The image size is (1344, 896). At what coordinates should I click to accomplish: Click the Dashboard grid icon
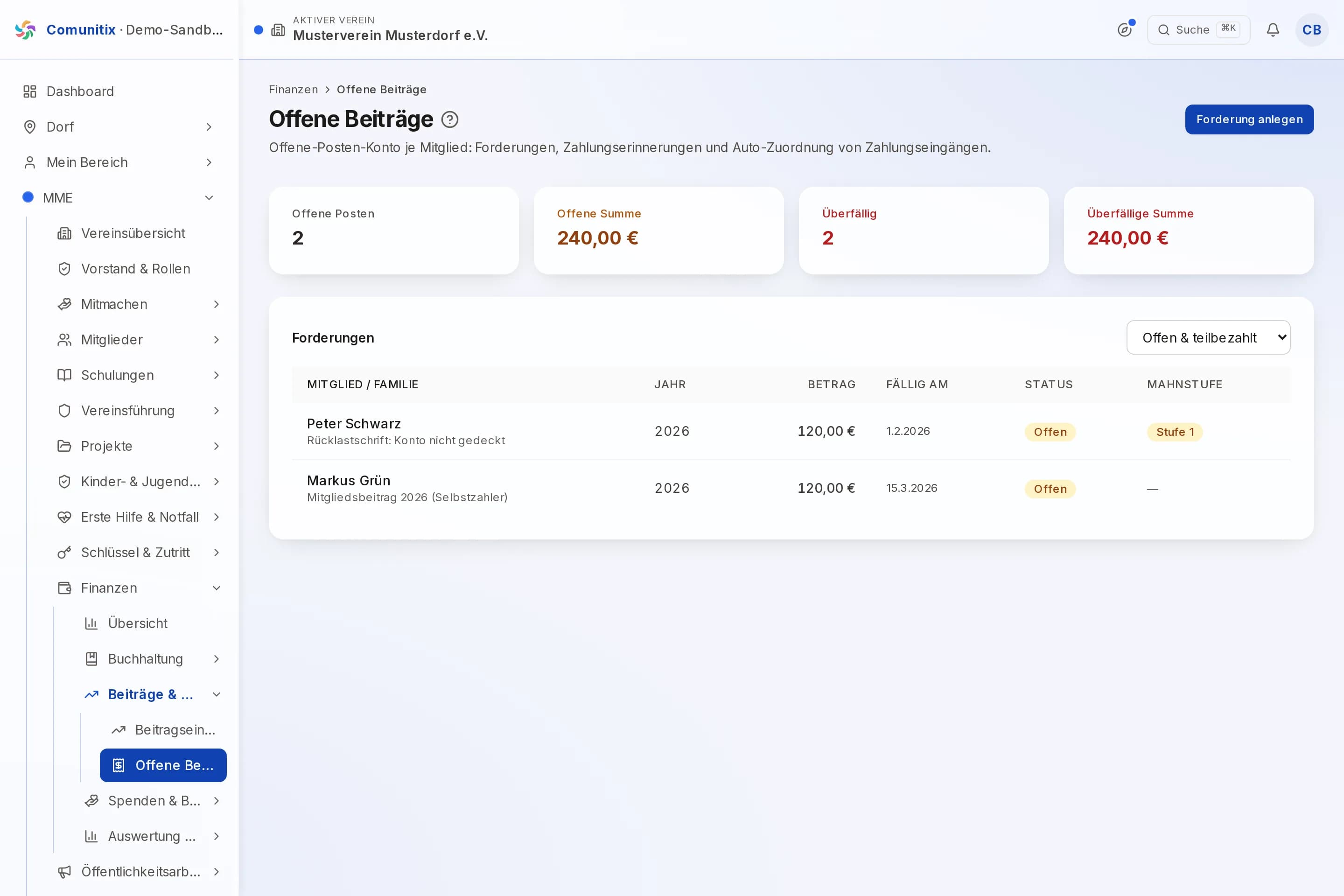[30, 91]
